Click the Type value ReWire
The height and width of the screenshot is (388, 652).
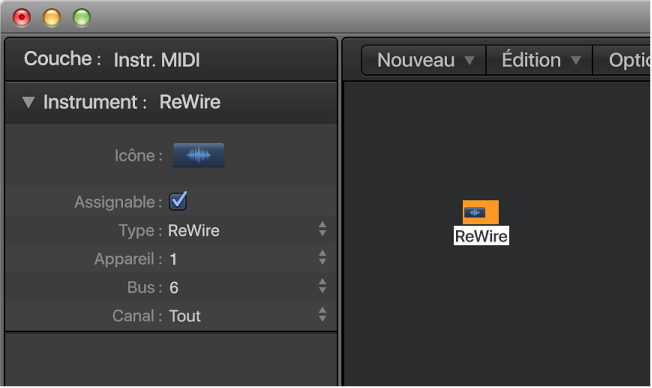point(194,231)
